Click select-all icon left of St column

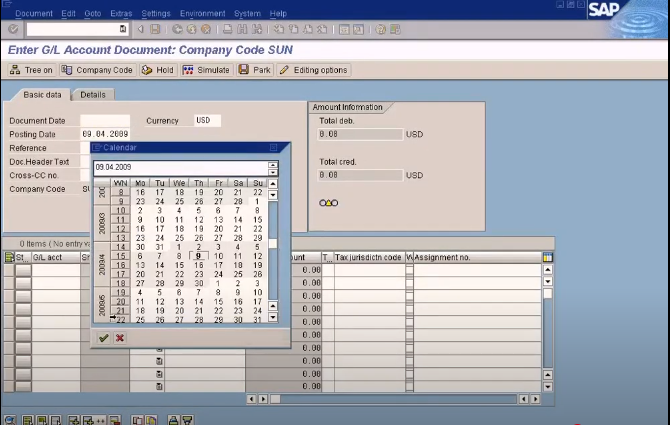[9, 257]
